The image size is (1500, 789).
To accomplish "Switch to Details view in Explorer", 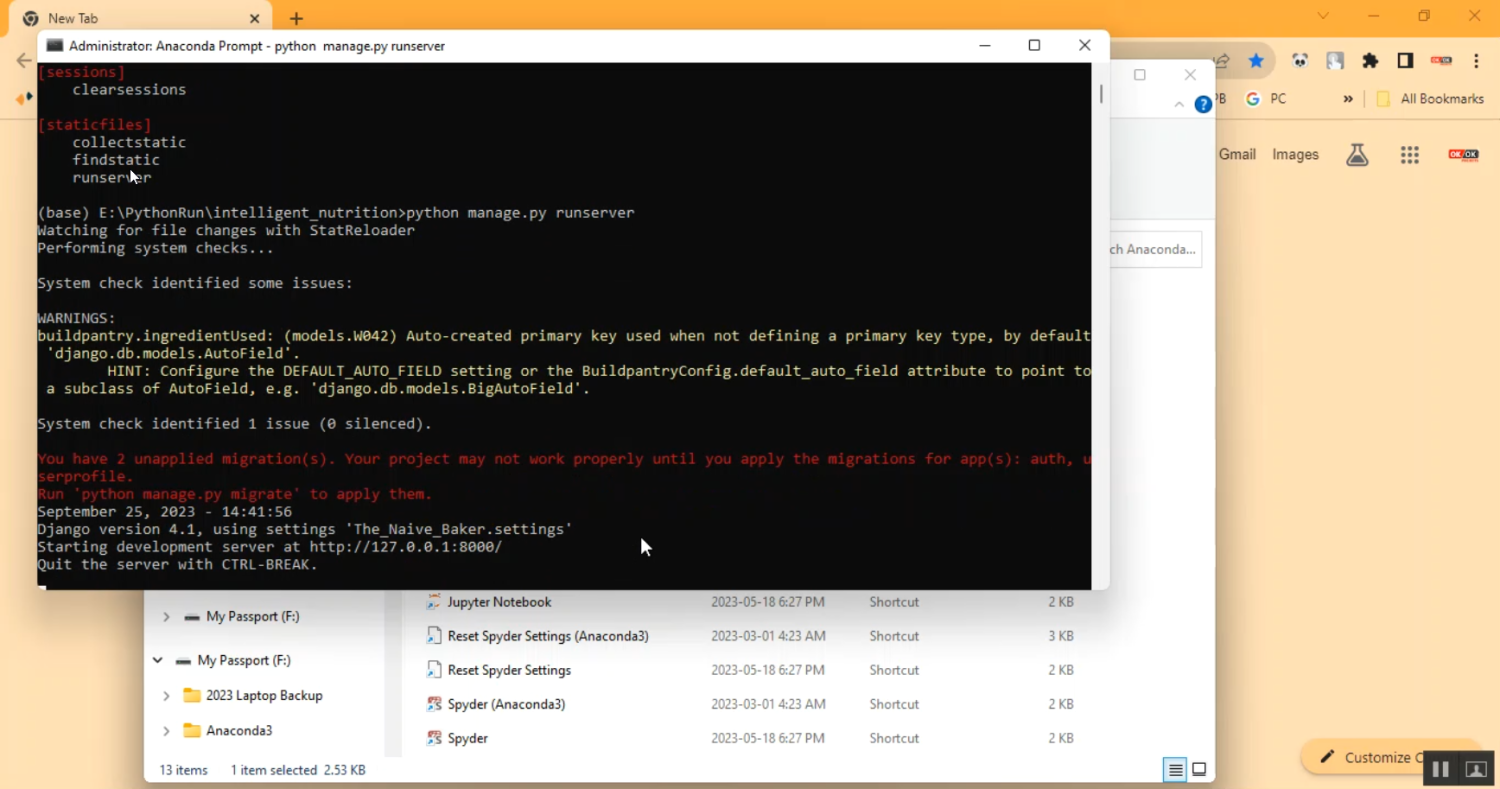I will click(1176, 770).
